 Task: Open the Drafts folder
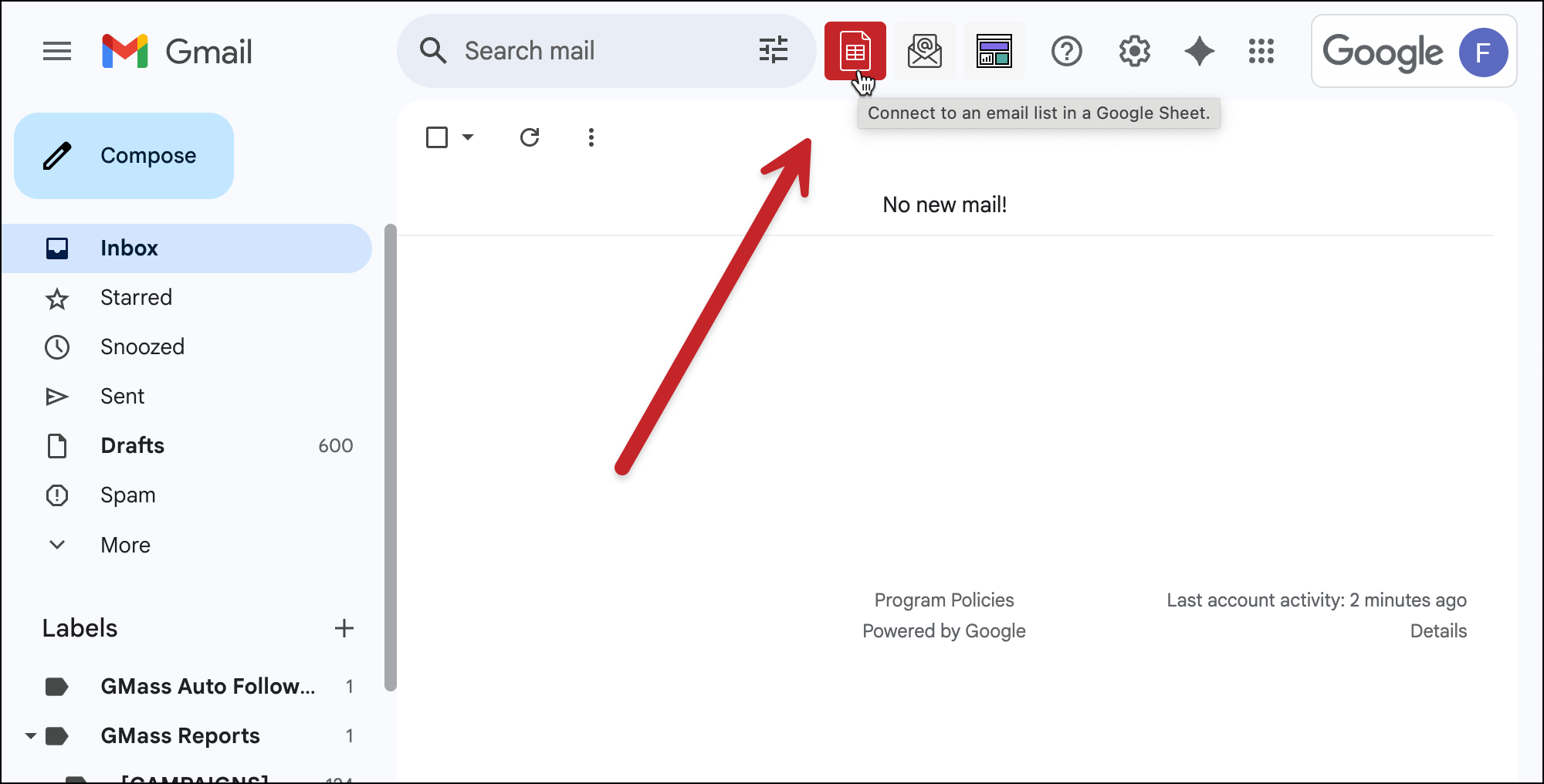pyautogui.click(x=132, y=446)
